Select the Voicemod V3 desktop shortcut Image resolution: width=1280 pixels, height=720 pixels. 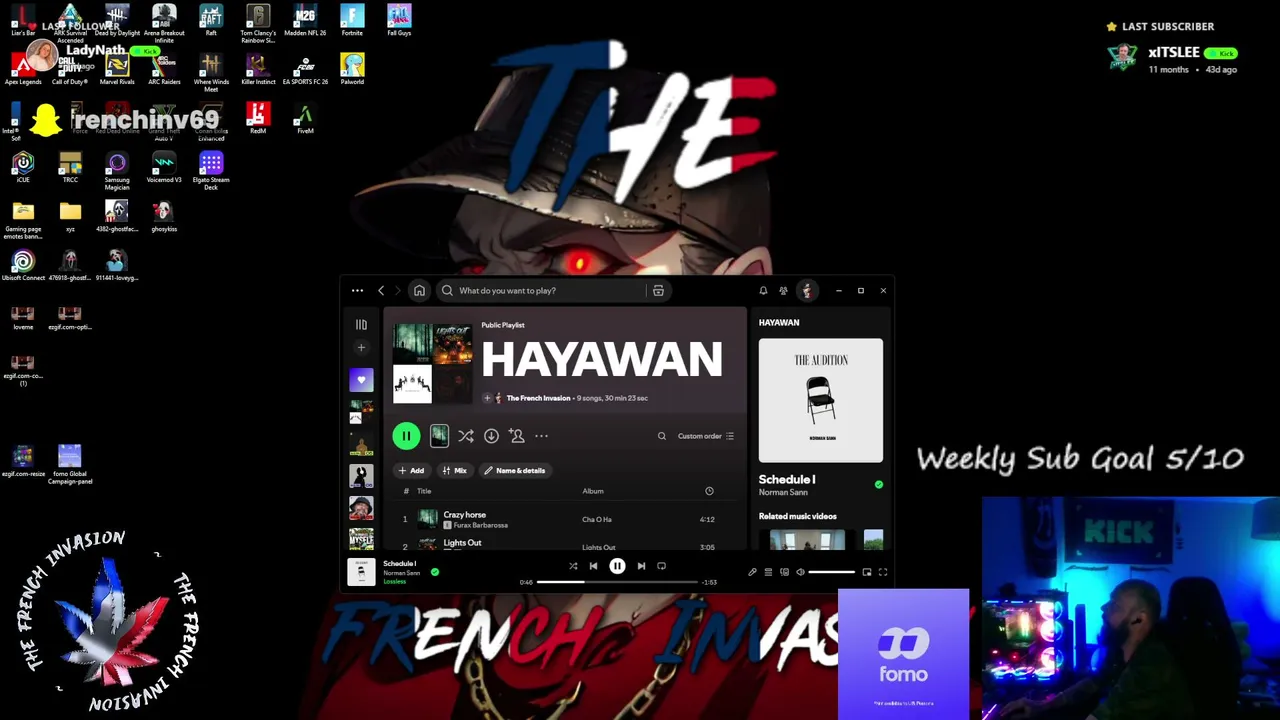tap(164, 168)
